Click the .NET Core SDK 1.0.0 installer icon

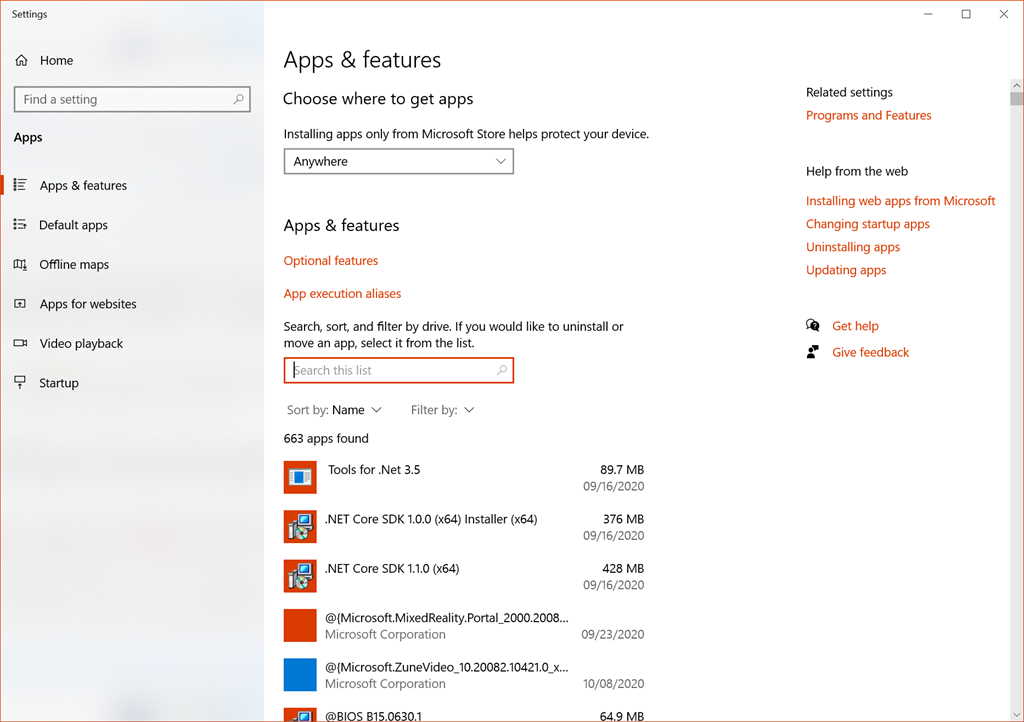coord(300,527)
